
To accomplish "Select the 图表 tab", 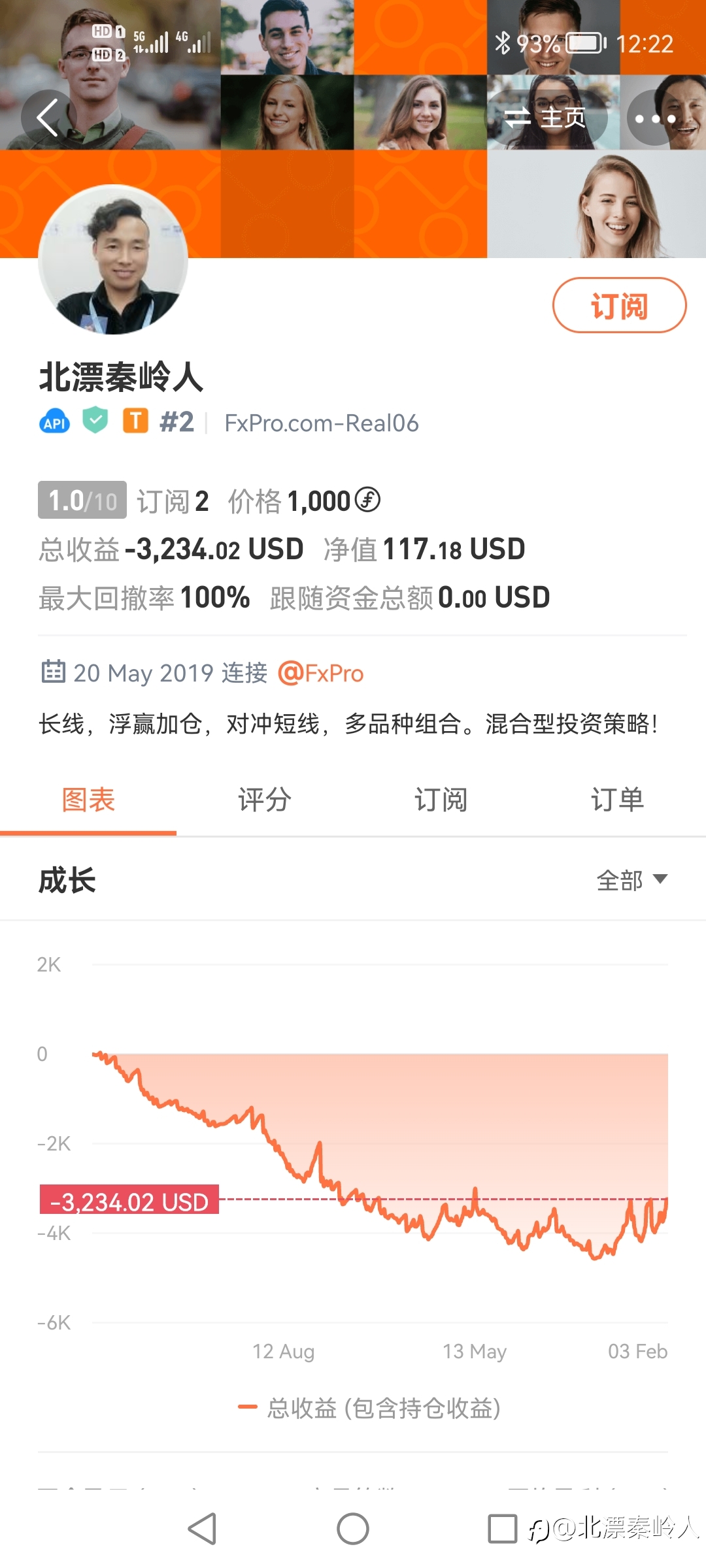I will (x=88, y=800).
